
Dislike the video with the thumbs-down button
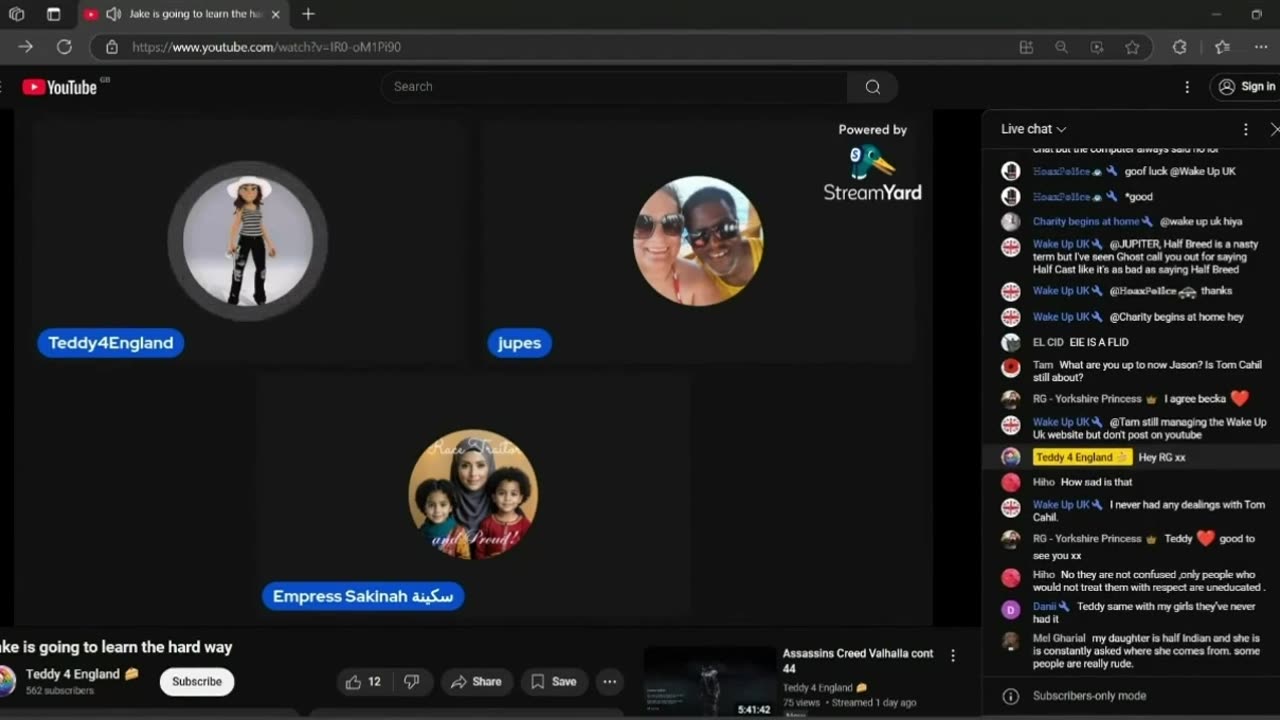[x=411, y=682]
